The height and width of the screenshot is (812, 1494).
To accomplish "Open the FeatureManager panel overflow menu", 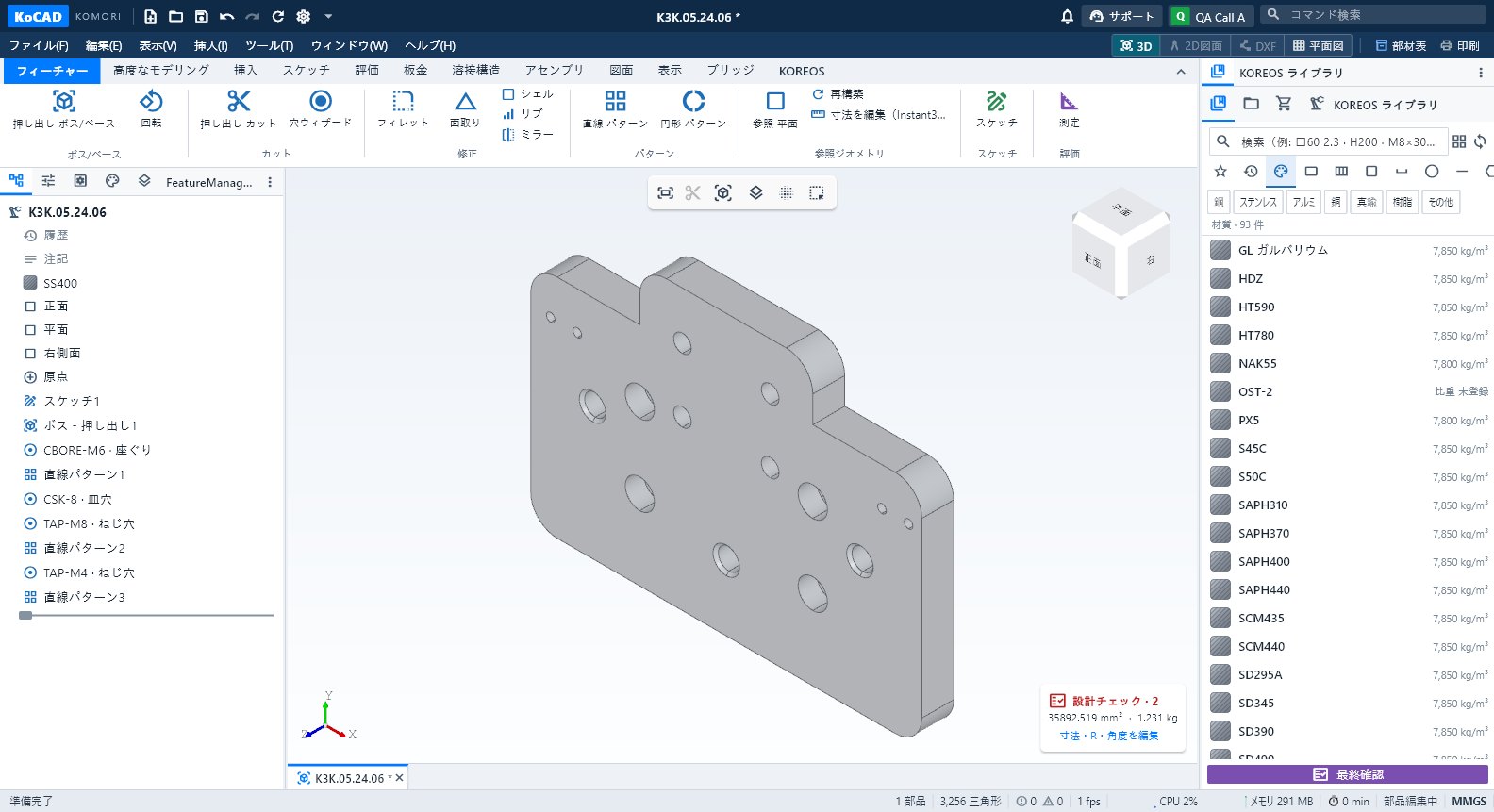I will coord(270,182).
